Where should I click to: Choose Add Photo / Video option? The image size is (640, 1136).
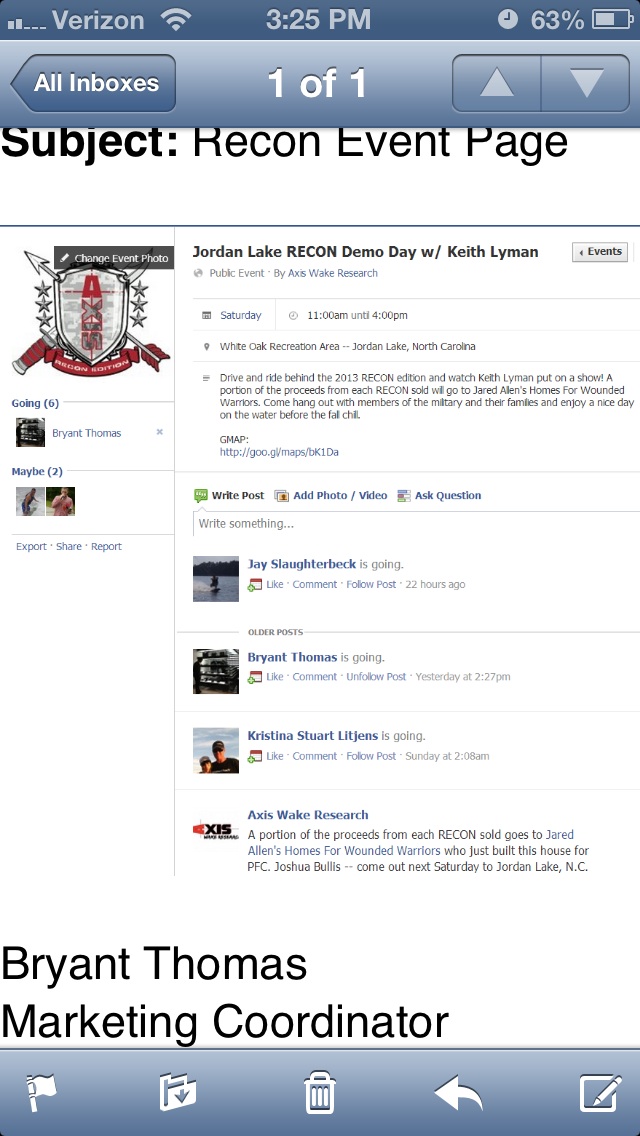(x=331, y=496)
